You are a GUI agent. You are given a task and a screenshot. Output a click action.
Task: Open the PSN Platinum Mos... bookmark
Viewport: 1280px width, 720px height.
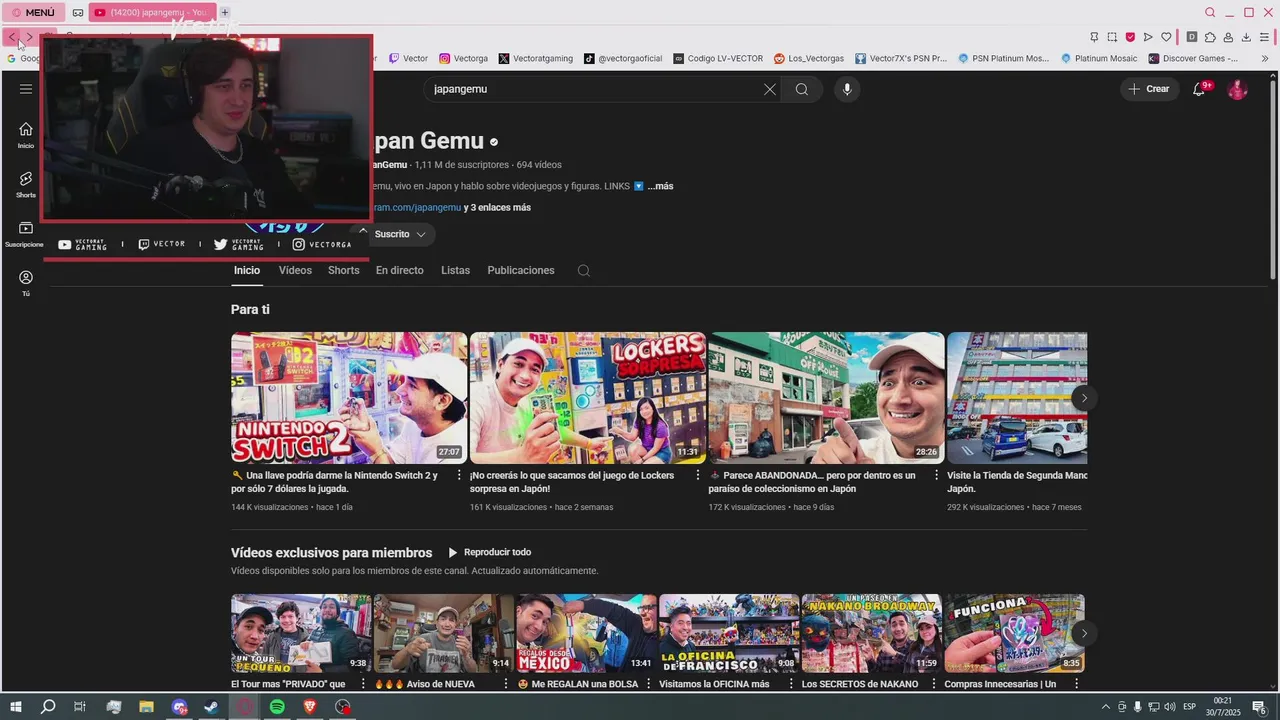[x=1004, y=58]
